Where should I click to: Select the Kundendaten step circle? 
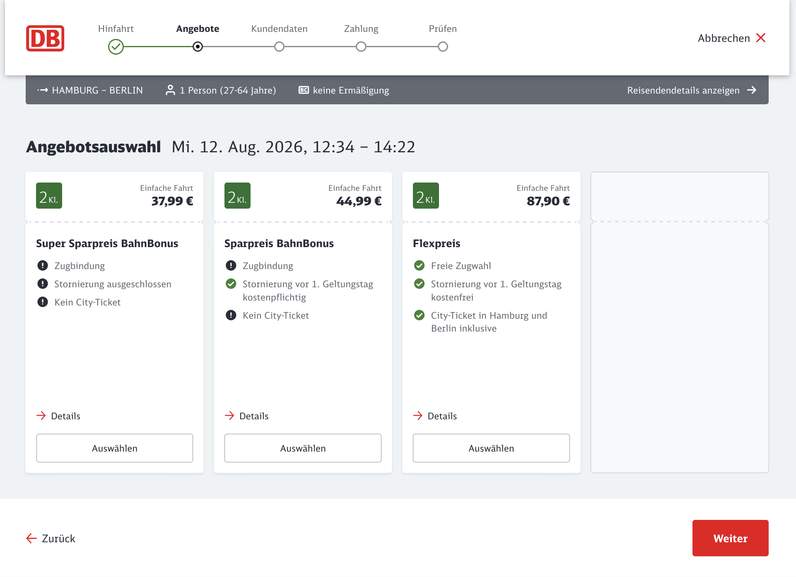(279, 47)
